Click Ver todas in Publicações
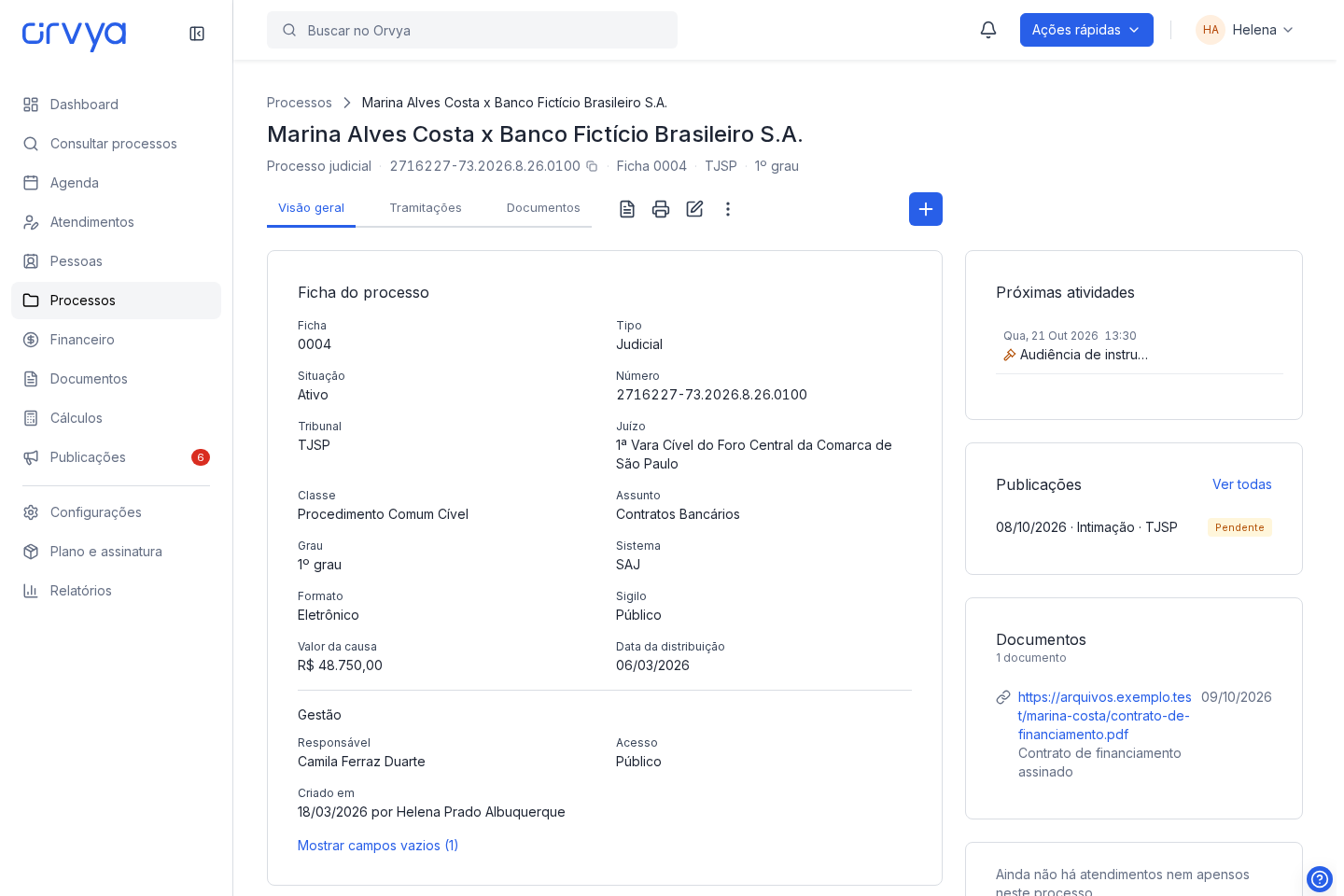Screen dimensions: 1344x896 tap(1241, 484)
